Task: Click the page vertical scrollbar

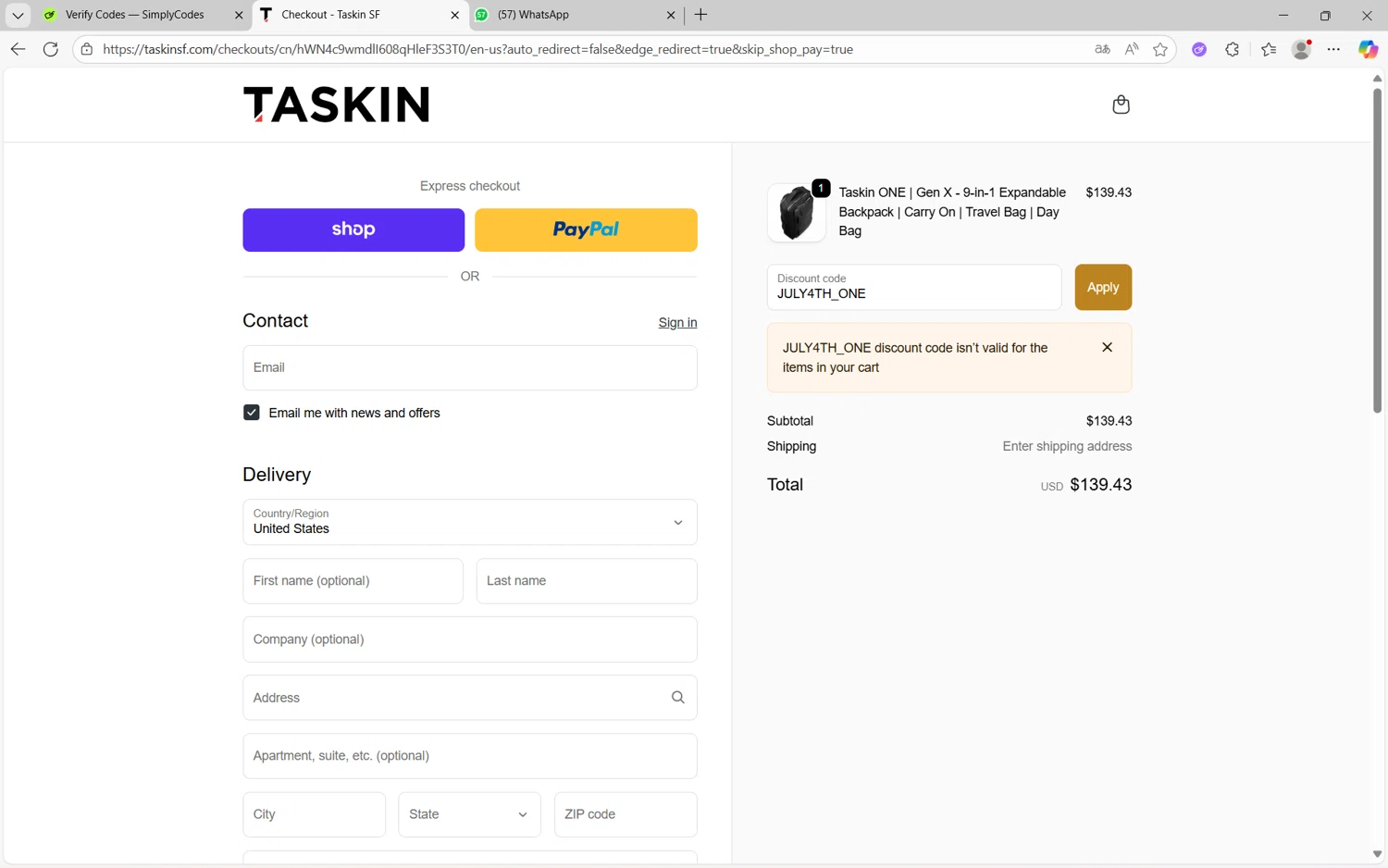Action: [1377, 250]
